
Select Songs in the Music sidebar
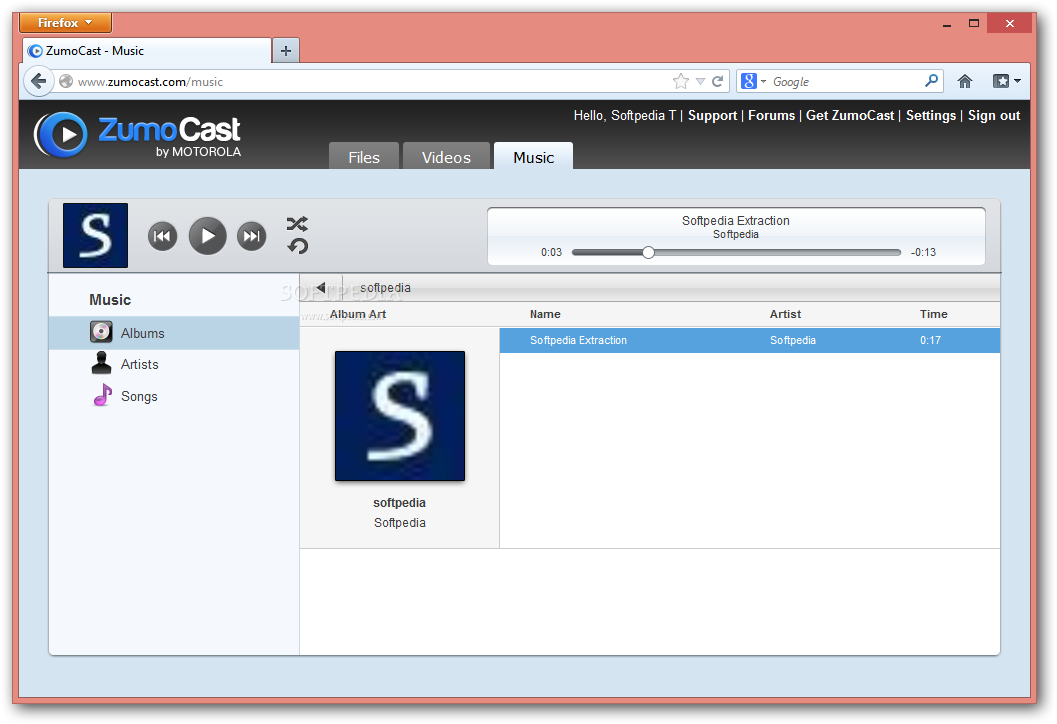click(x=174, y=396)
